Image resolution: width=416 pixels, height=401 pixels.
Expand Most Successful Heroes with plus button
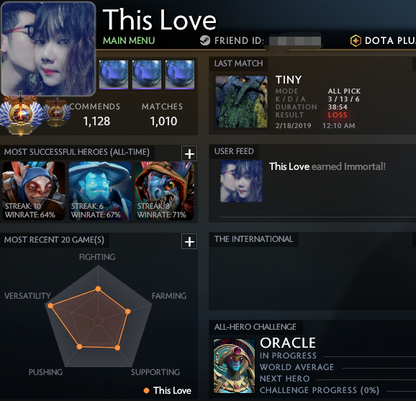(189, 154)
